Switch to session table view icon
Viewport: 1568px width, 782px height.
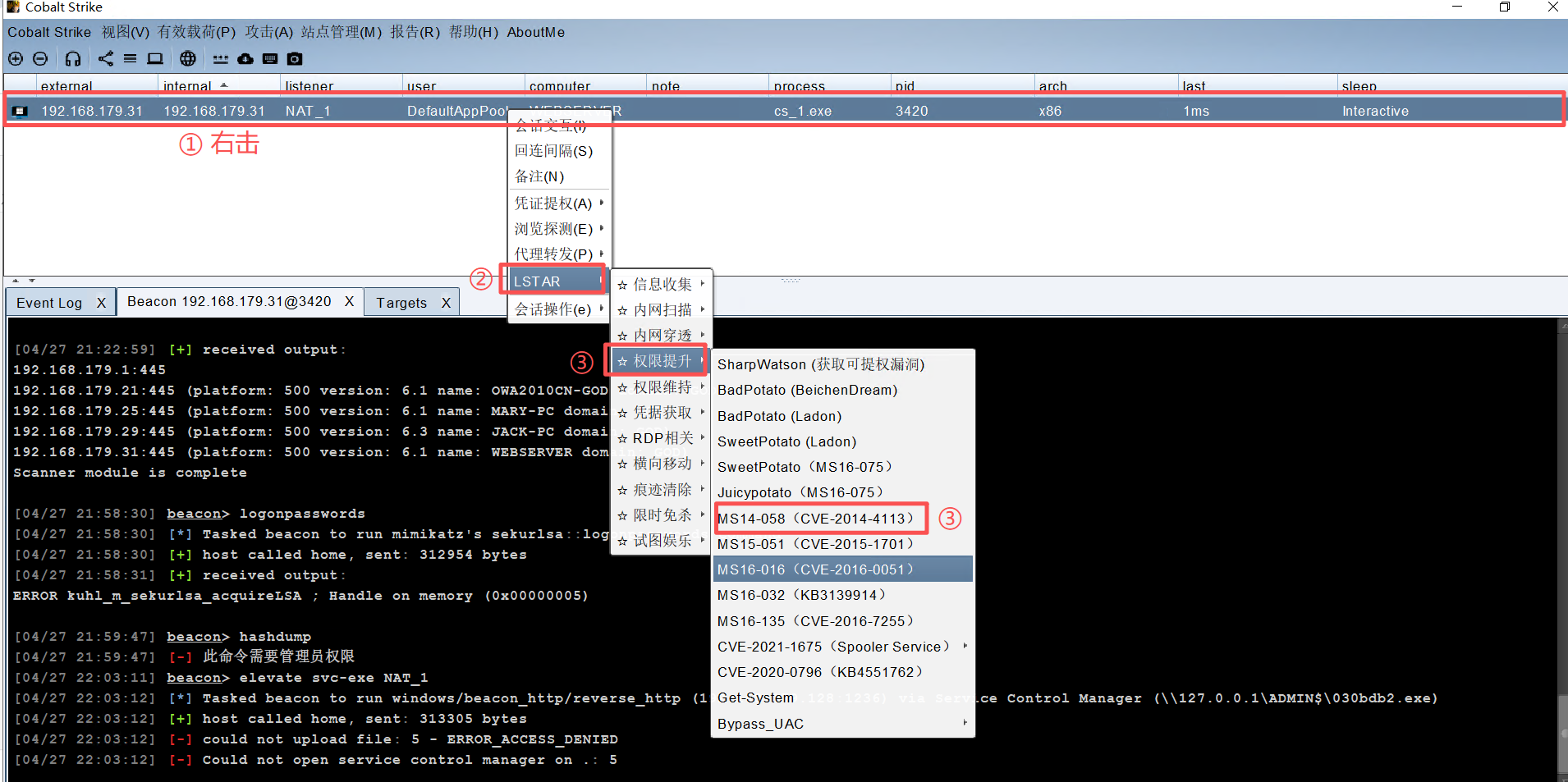point(131,59)
